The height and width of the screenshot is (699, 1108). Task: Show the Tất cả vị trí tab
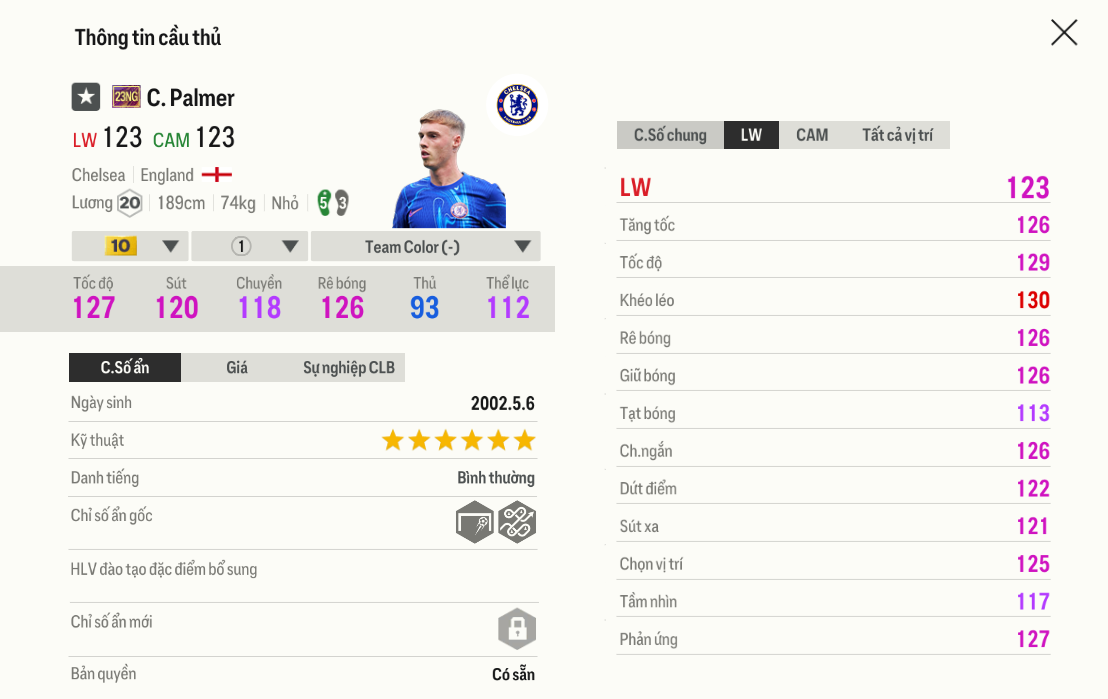(897, 135)
